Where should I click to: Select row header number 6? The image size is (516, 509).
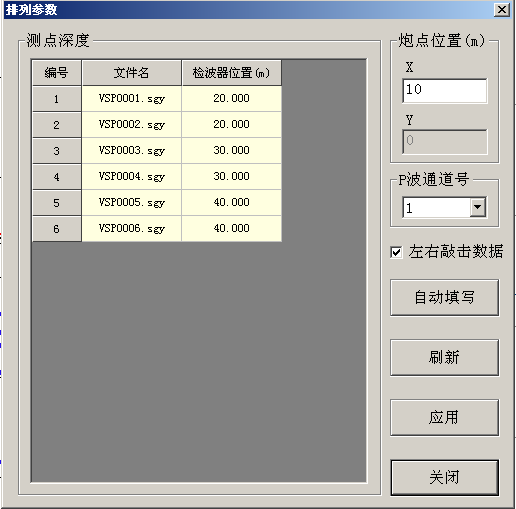pos(57,229)
